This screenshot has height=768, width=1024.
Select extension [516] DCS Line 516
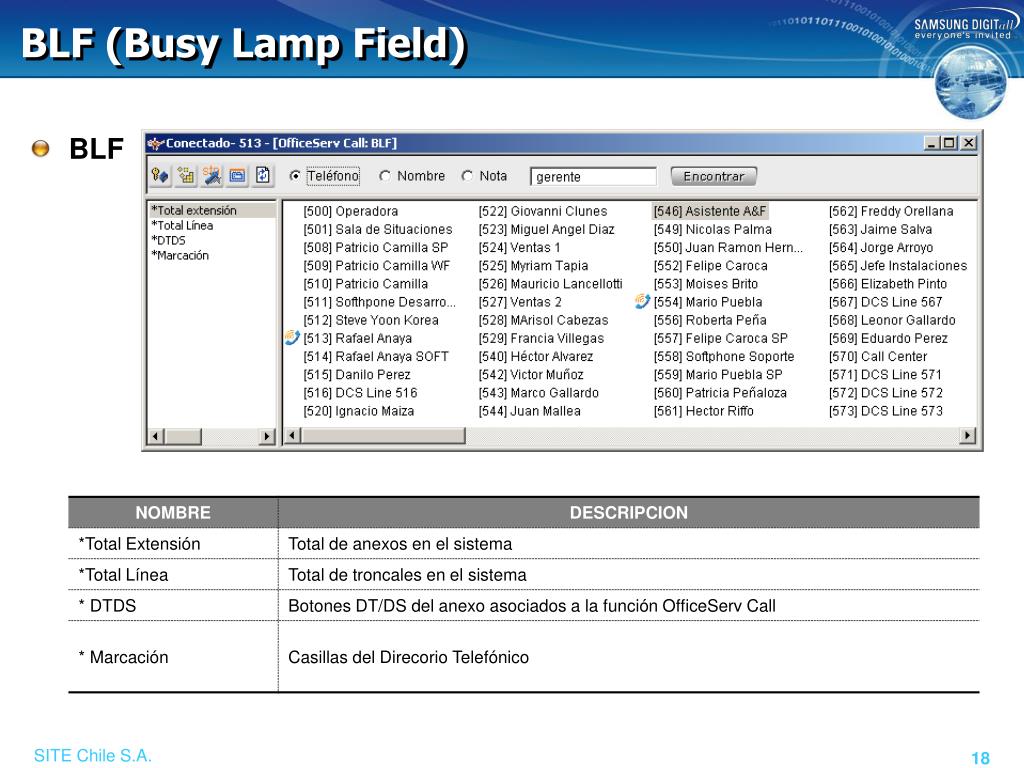360,393
